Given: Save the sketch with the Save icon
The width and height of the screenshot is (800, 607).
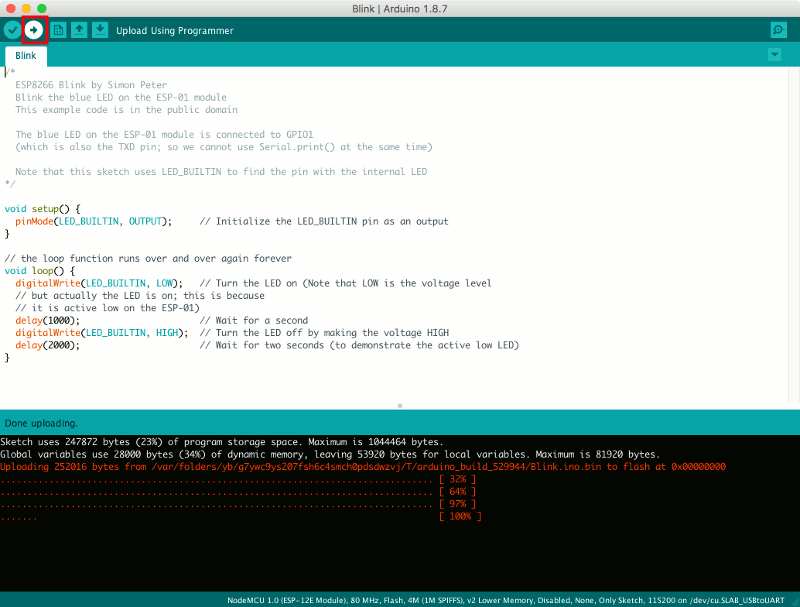Looking at the screenshot, I should (100, 30).
